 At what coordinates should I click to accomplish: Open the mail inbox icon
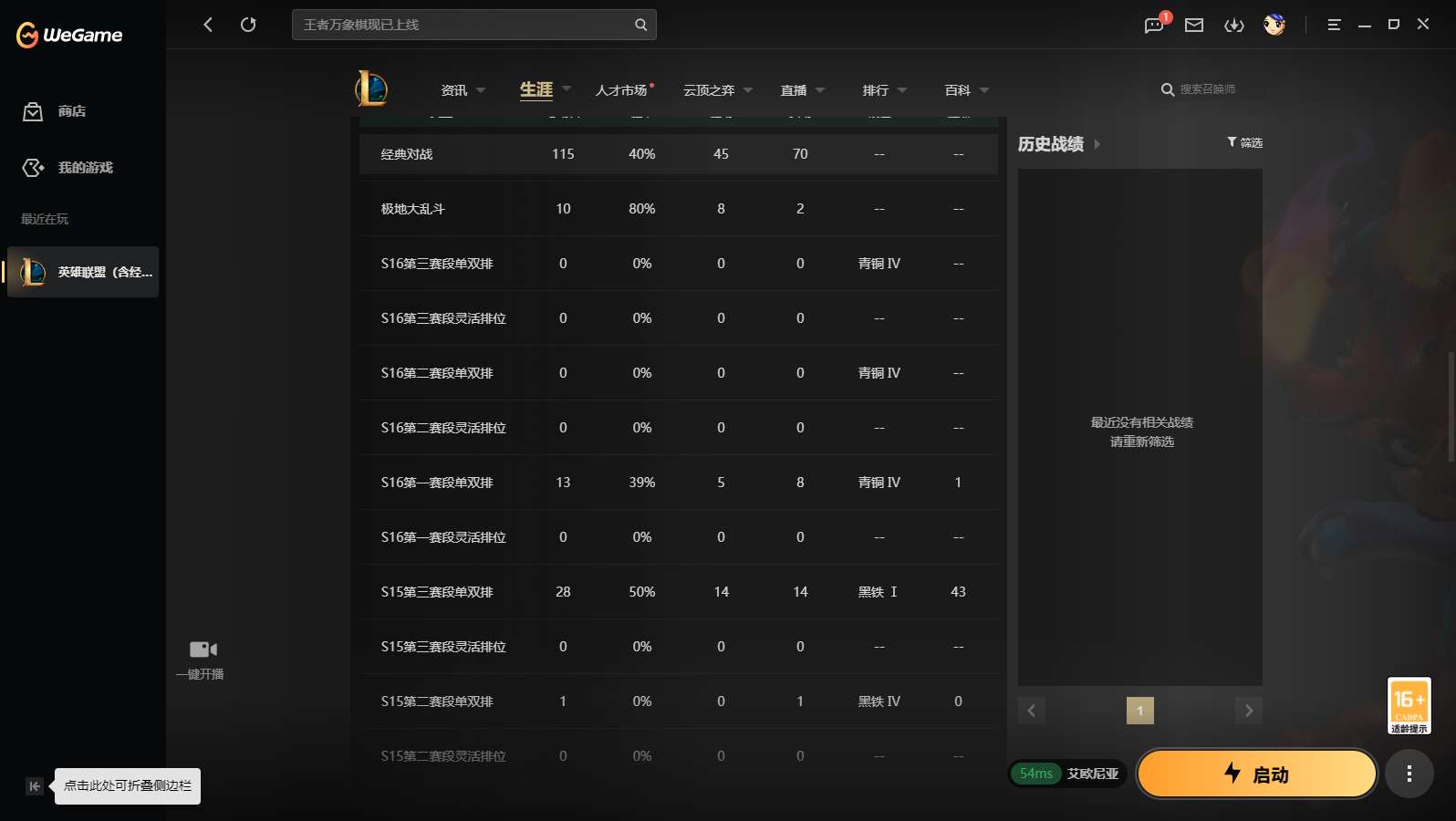tap(1194, 25)
